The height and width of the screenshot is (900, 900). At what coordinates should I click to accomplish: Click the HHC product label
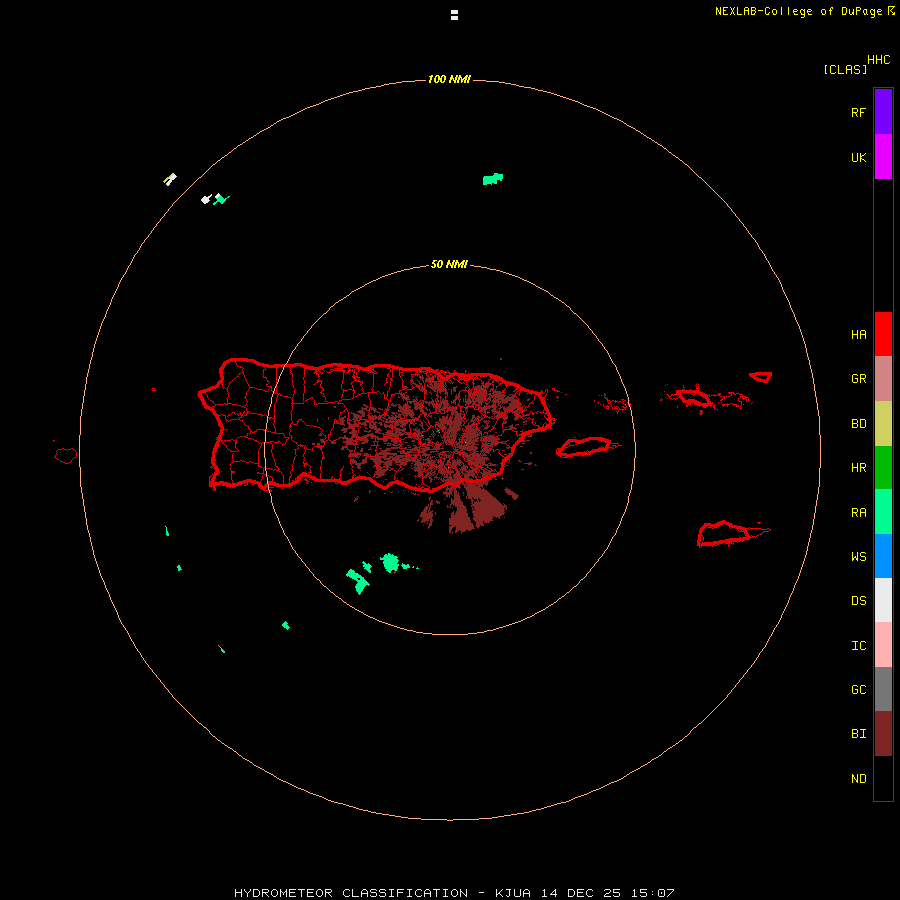click(878, 60)
